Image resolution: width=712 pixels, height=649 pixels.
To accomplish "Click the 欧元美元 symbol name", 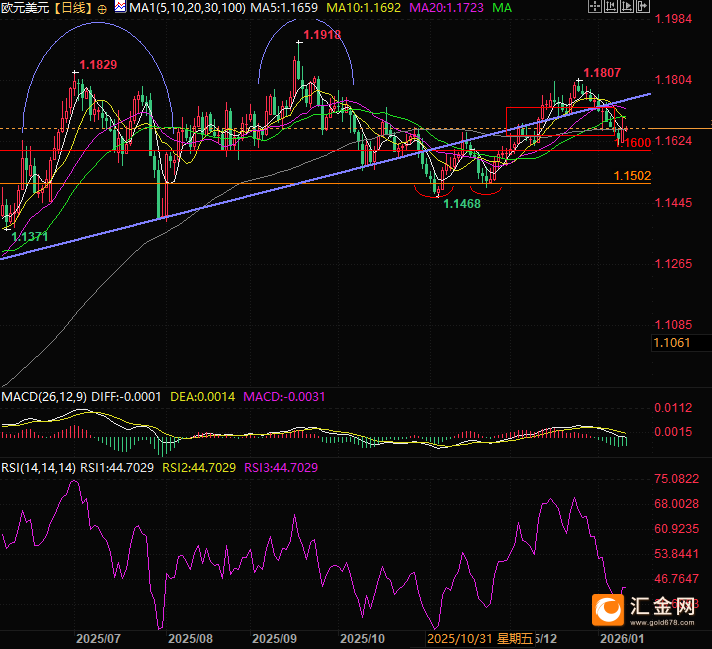I will click(x=24, y=7).
